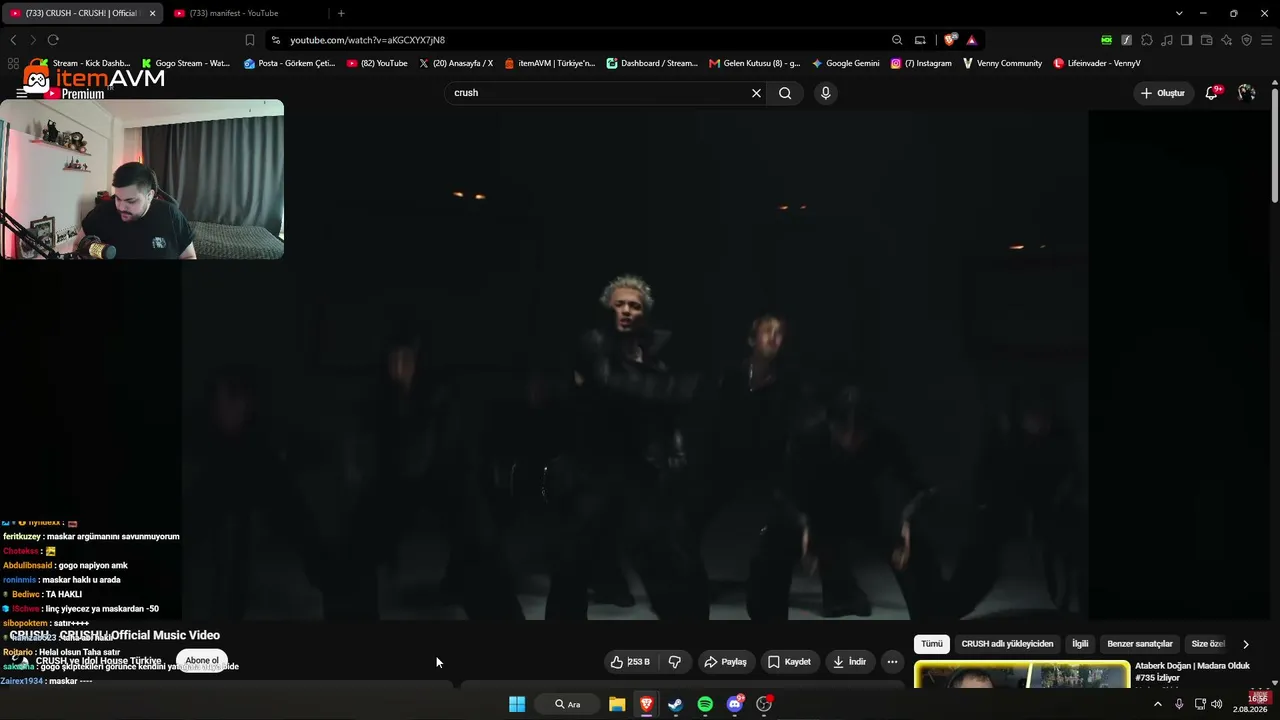Open the music note playlist icon
Viewport: 1280px width, 720px height.
1167,40
